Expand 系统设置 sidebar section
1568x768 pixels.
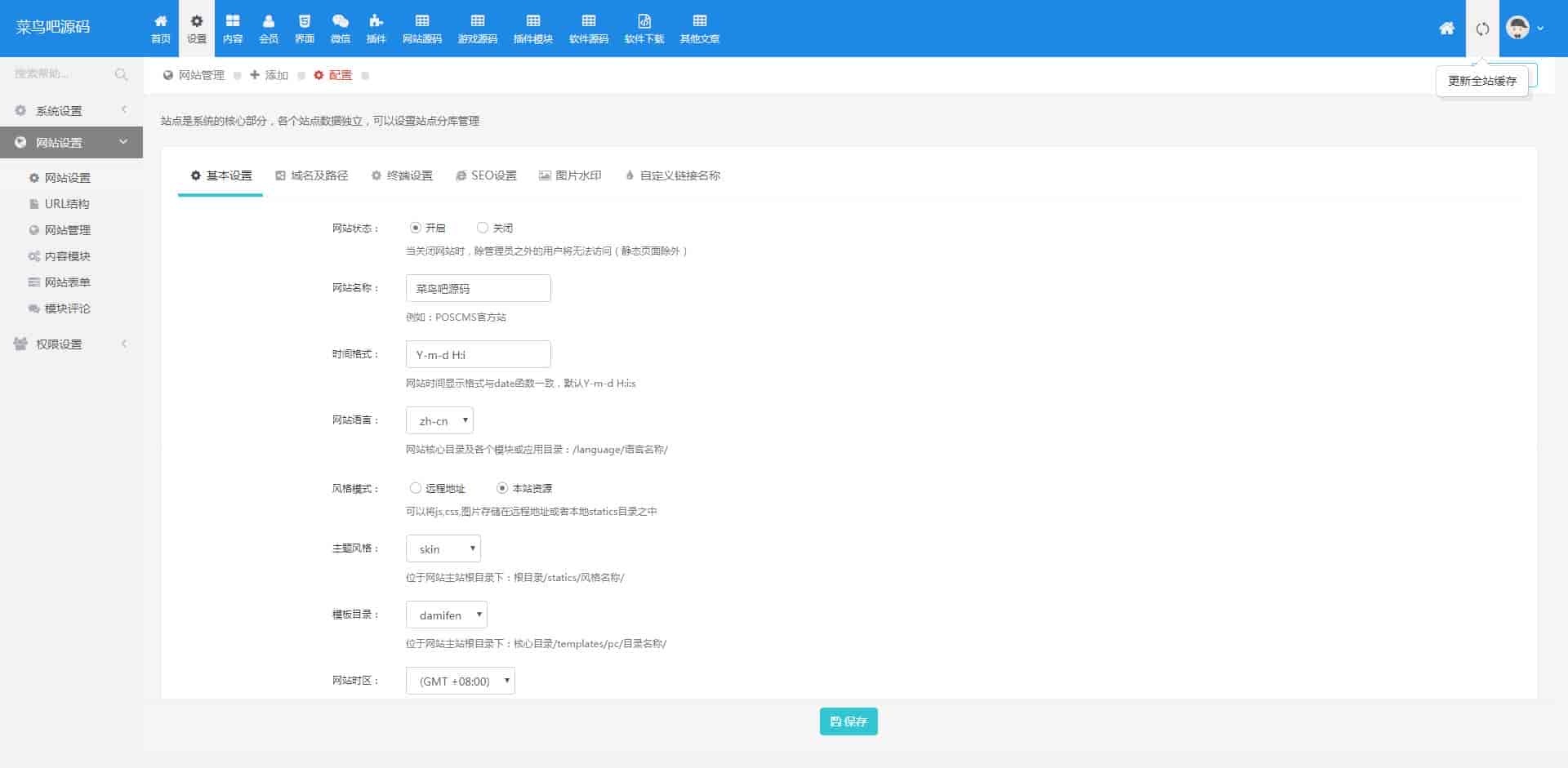71,110
